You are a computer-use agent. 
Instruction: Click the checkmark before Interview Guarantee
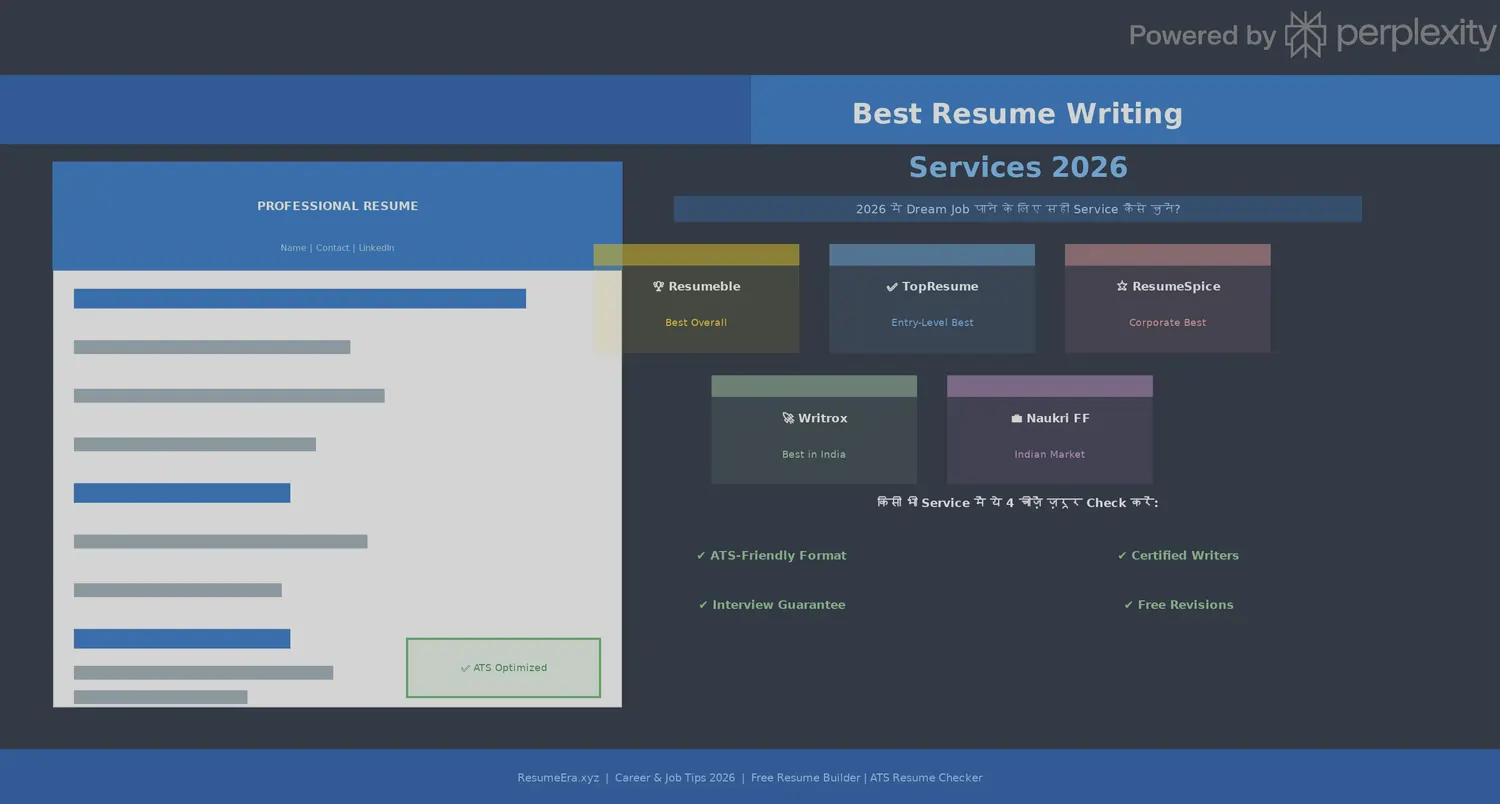[x=702, y=604]
